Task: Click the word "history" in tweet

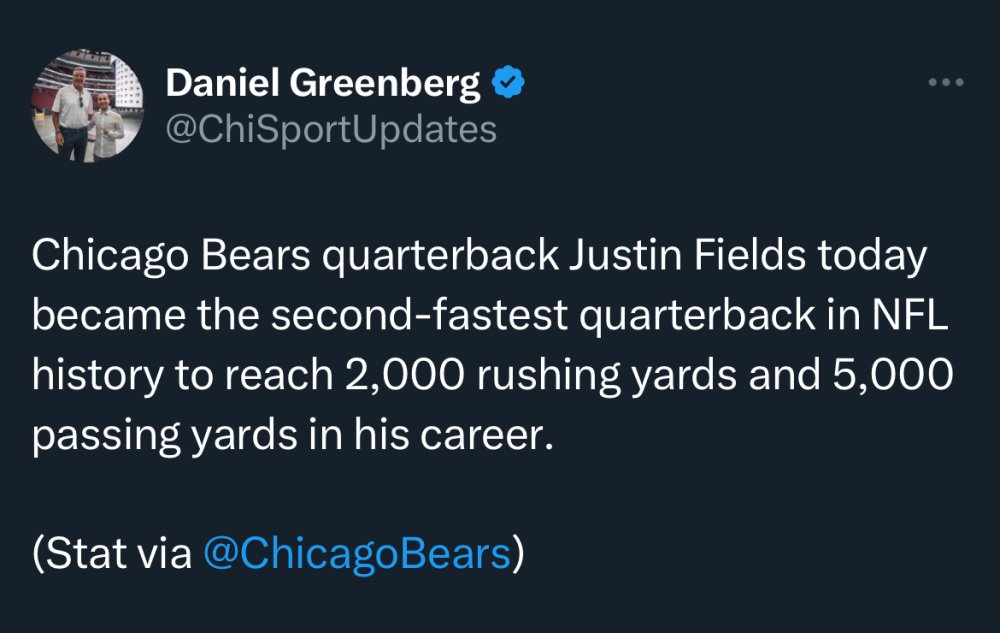Action: tap(98, 376)
